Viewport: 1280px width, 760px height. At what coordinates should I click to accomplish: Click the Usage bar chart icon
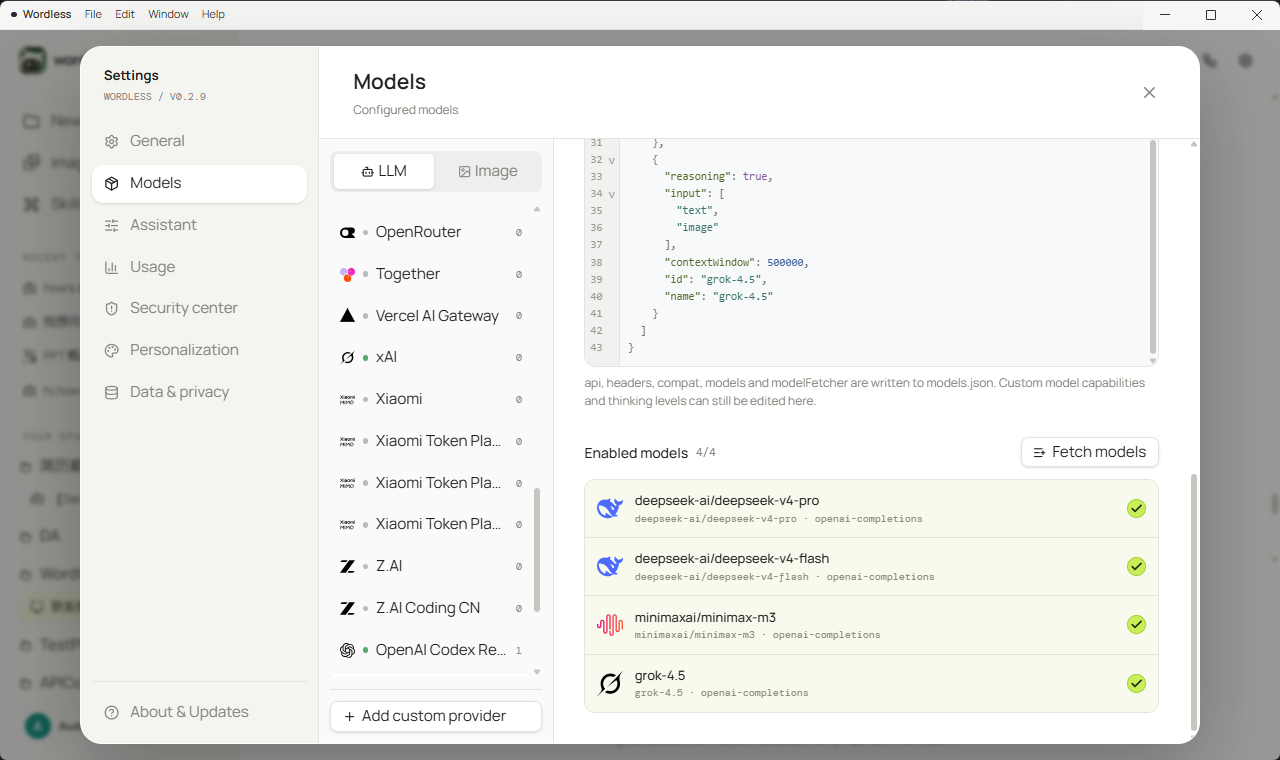click(x=112, y=268)
